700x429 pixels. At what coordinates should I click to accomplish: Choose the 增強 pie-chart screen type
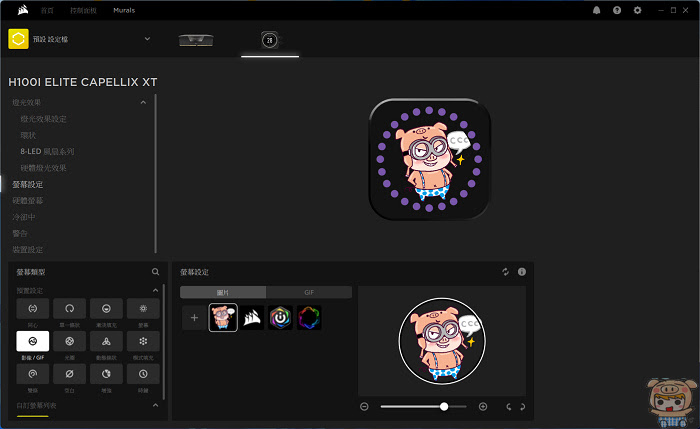click(x=106, y=374)
